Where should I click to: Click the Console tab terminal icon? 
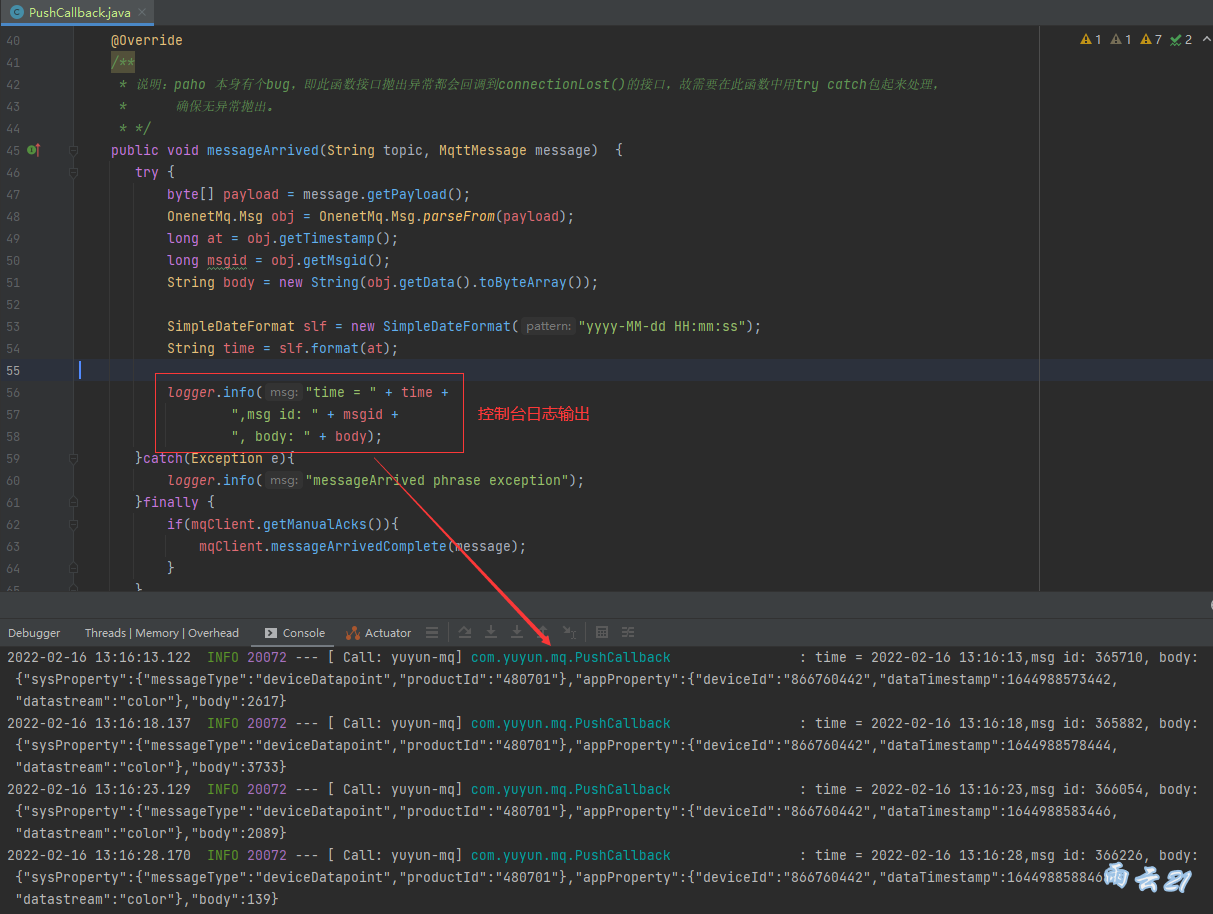[272, 633]
